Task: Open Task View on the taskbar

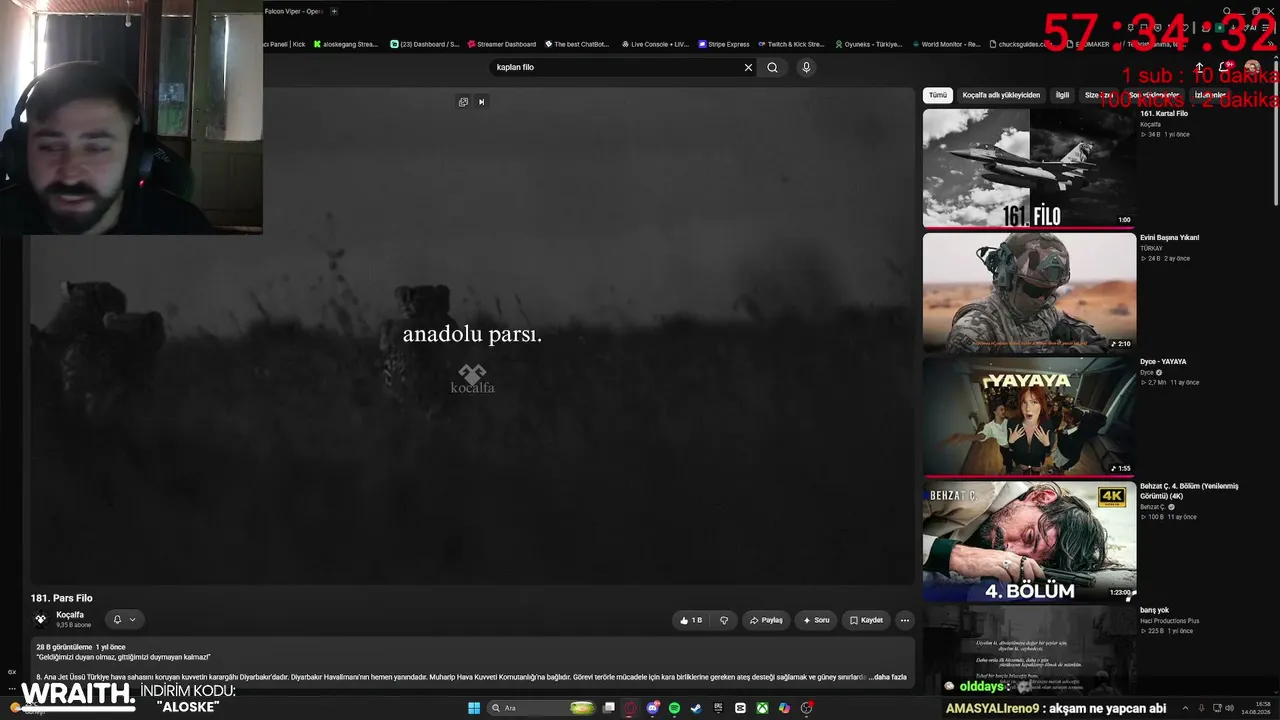Action: [608, 708]
